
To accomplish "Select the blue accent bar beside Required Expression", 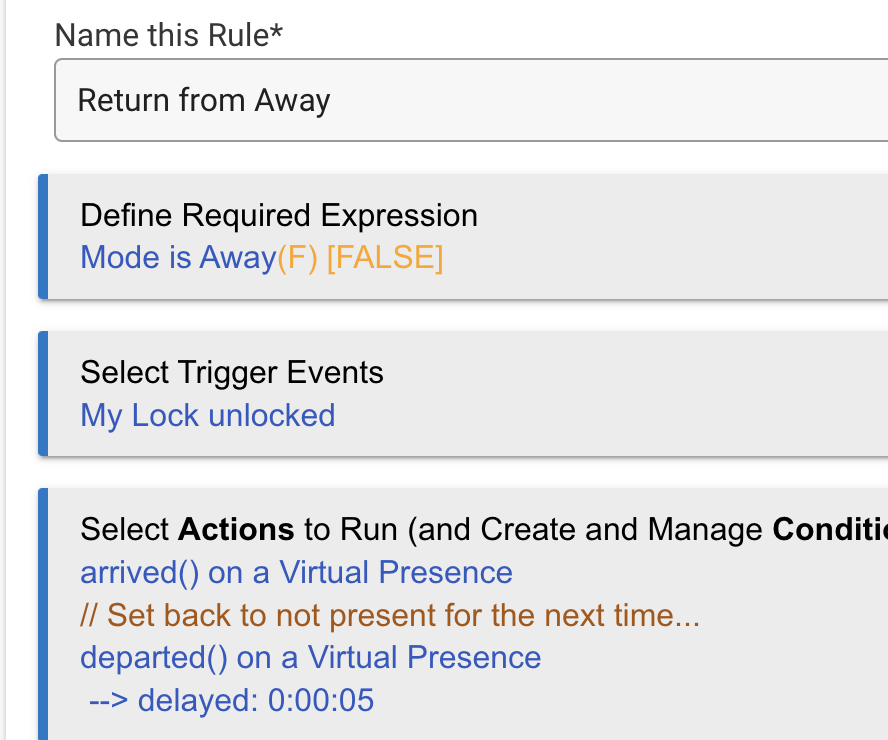I will tap(42, 236).
